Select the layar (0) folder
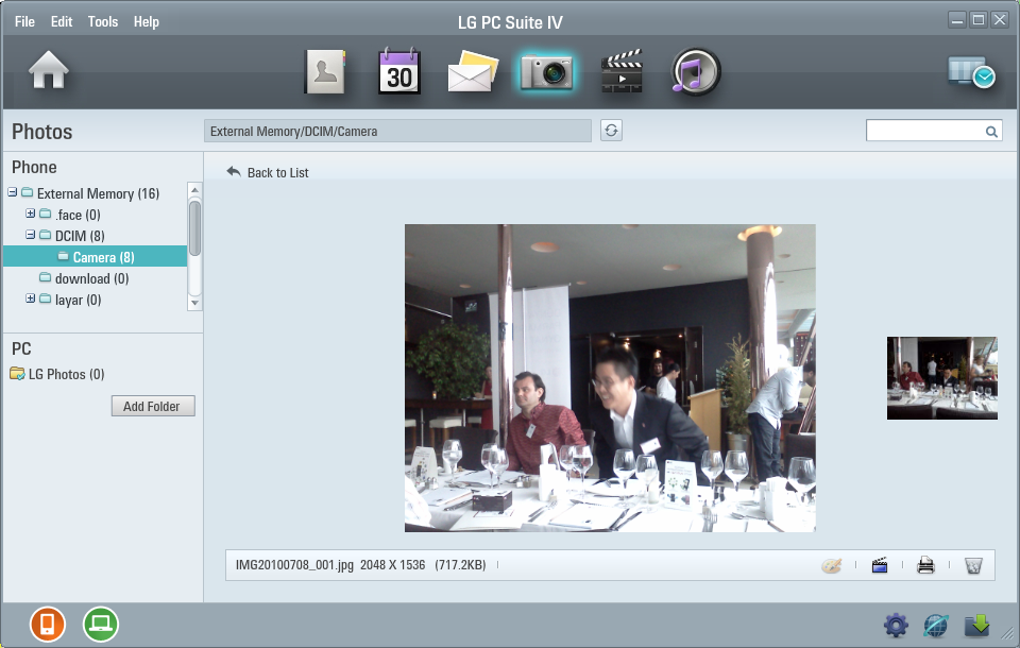 tap(78, 300)
